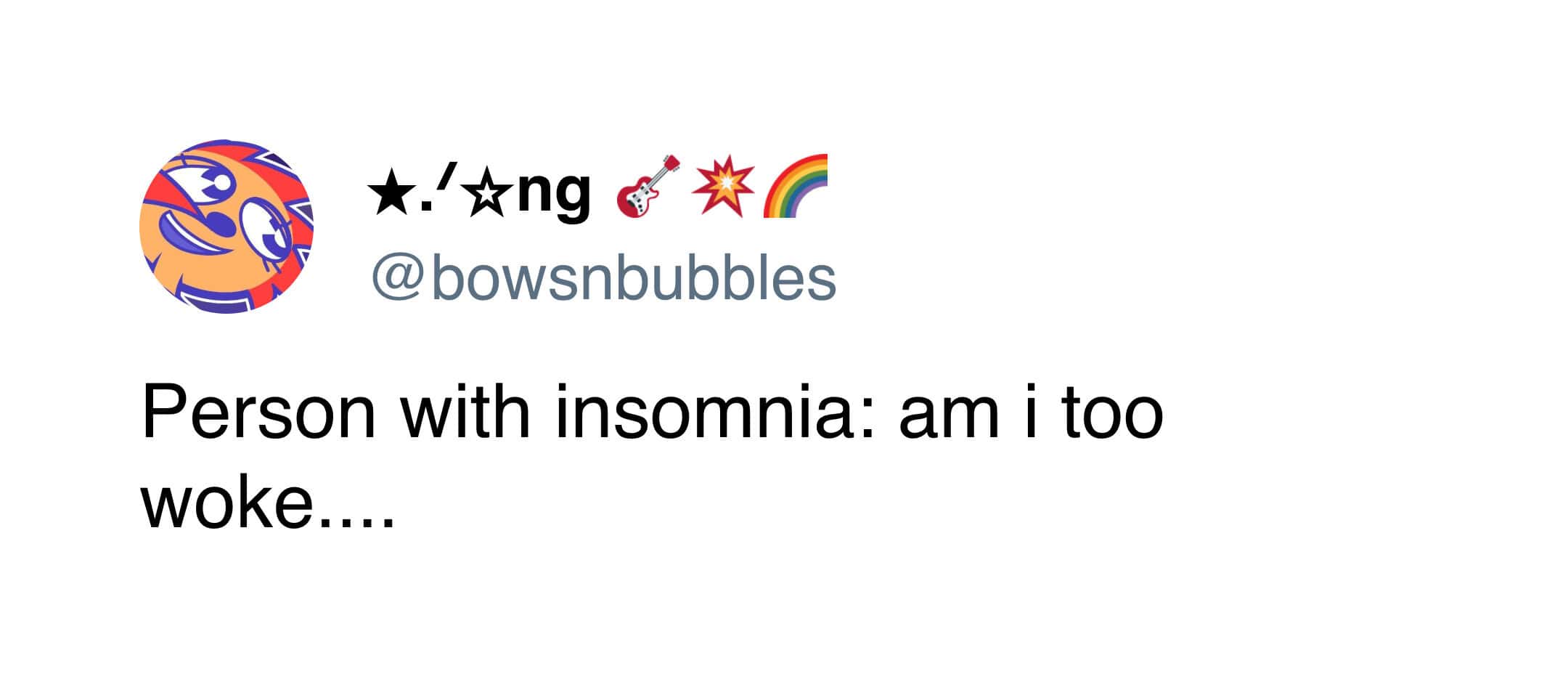Click the @ symbol in the handle
This screenshot has width=1568, height=687.
point(396,280)
